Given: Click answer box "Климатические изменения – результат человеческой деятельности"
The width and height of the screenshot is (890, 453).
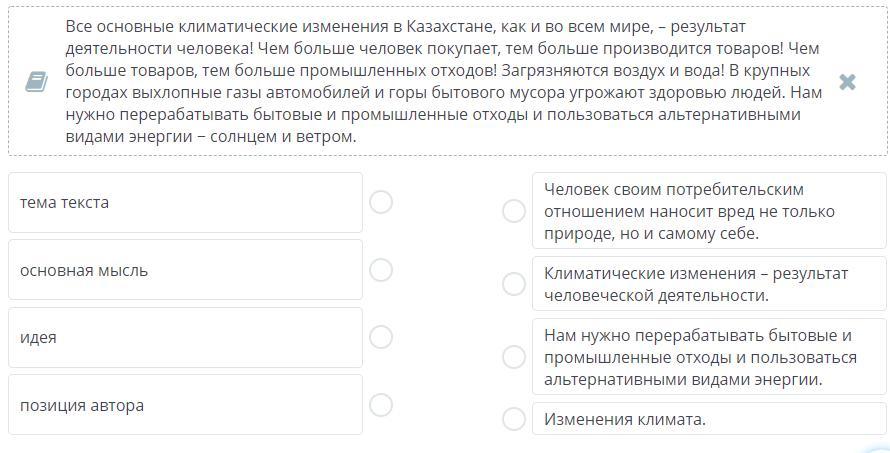Looking at the screenshot, I should point(709,284).
